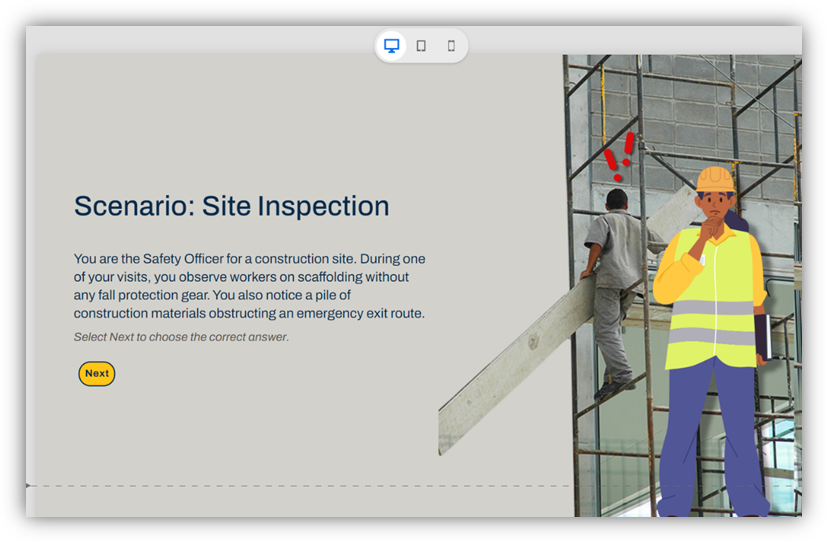Click the dashed divider line below the block

(300, 486)
